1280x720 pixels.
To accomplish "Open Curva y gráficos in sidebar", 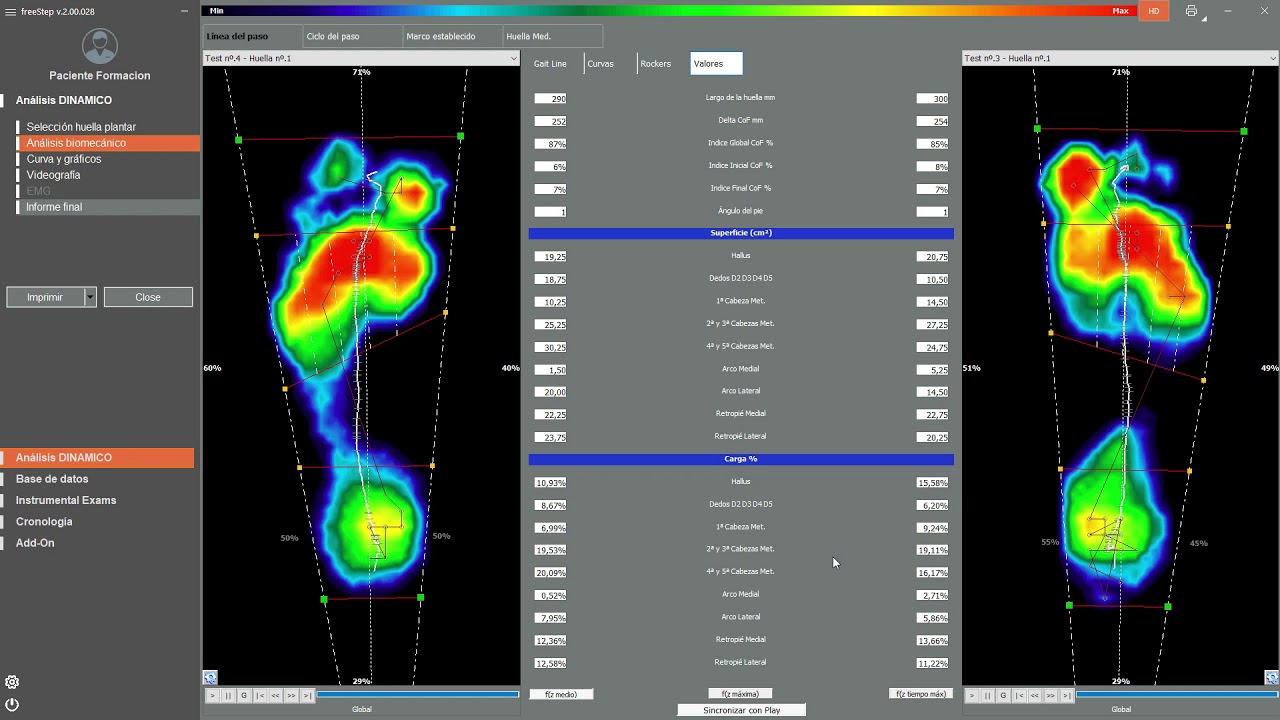I will coord(107,159).
